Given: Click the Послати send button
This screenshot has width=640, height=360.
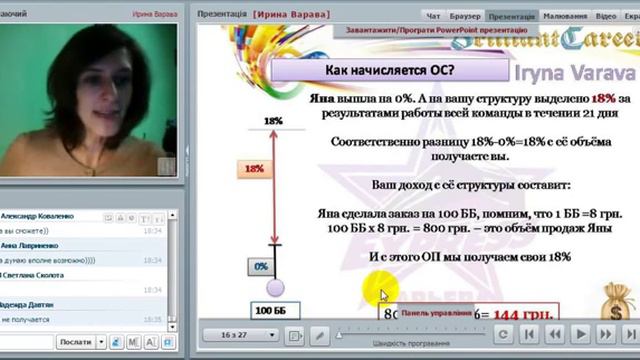Looking at the screenshot, I should click(75, 342).
